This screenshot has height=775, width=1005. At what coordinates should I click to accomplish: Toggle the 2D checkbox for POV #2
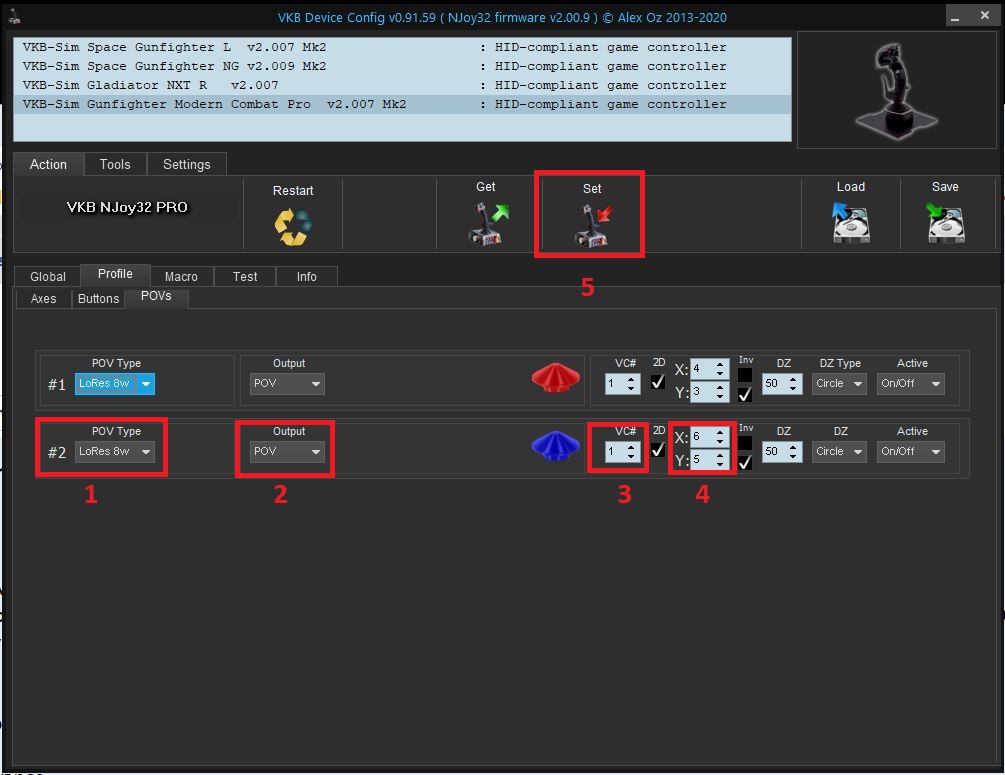pos(658,450)
